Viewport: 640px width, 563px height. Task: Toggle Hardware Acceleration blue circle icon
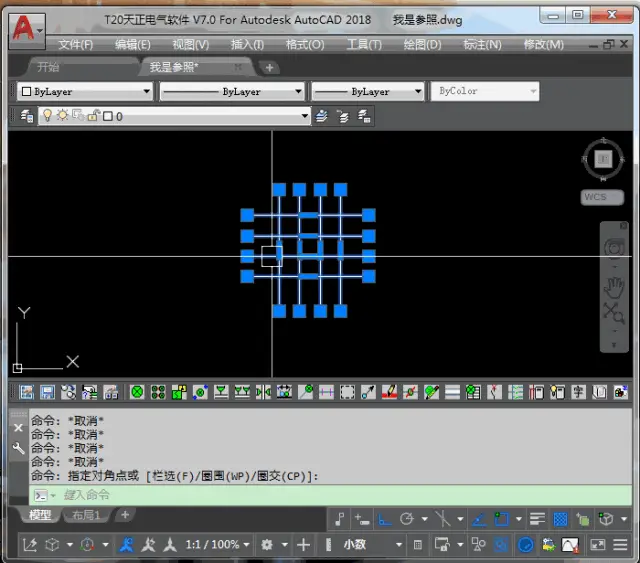[525, 544]
